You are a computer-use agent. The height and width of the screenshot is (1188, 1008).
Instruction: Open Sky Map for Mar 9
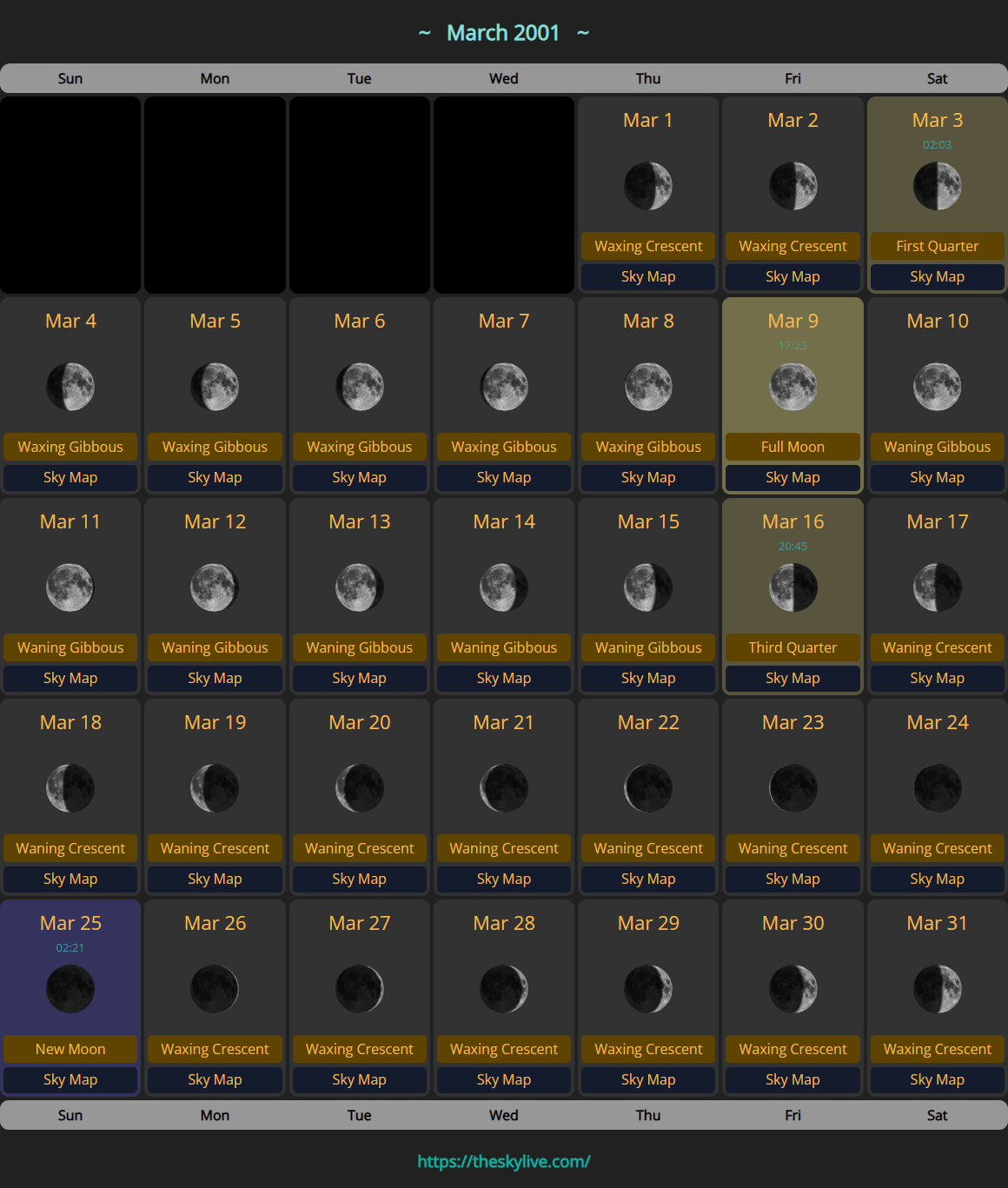click(792, 477)
